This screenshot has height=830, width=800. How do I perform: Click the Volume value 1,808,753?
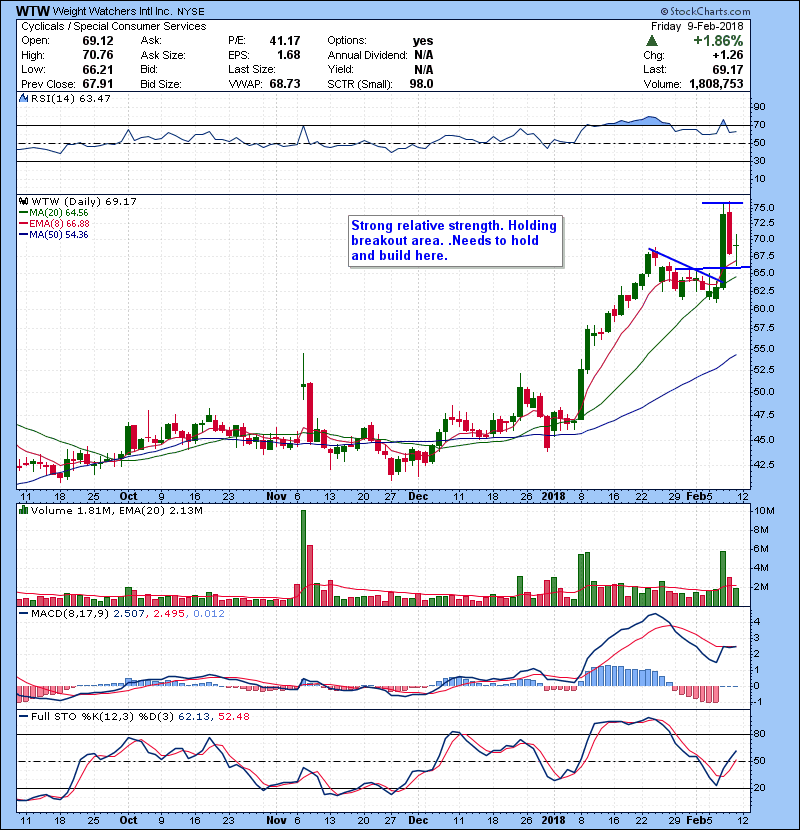[716, 84]
